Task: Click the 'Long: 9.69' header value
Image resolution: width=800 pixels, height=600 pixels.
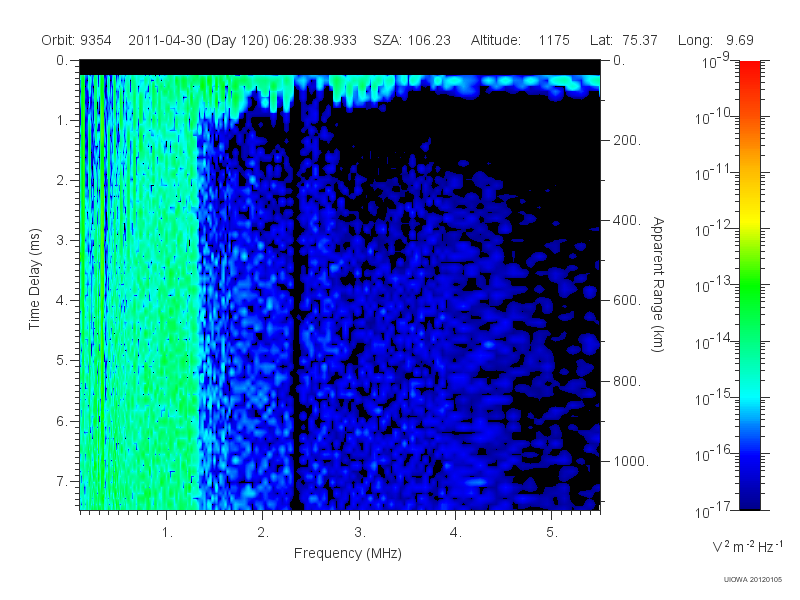Action: point(716,40)
